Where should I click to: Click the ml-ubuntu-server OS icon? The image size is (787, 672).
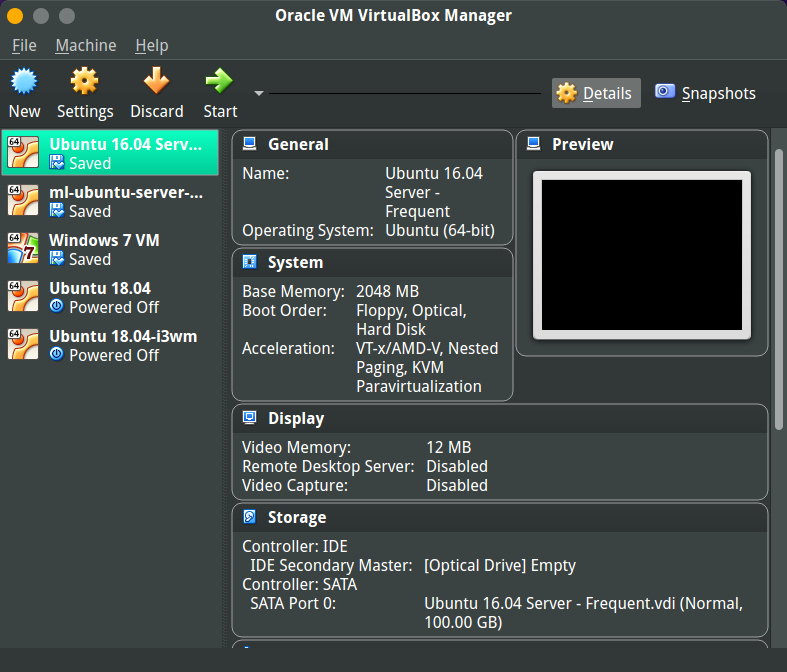coord(23,200)
